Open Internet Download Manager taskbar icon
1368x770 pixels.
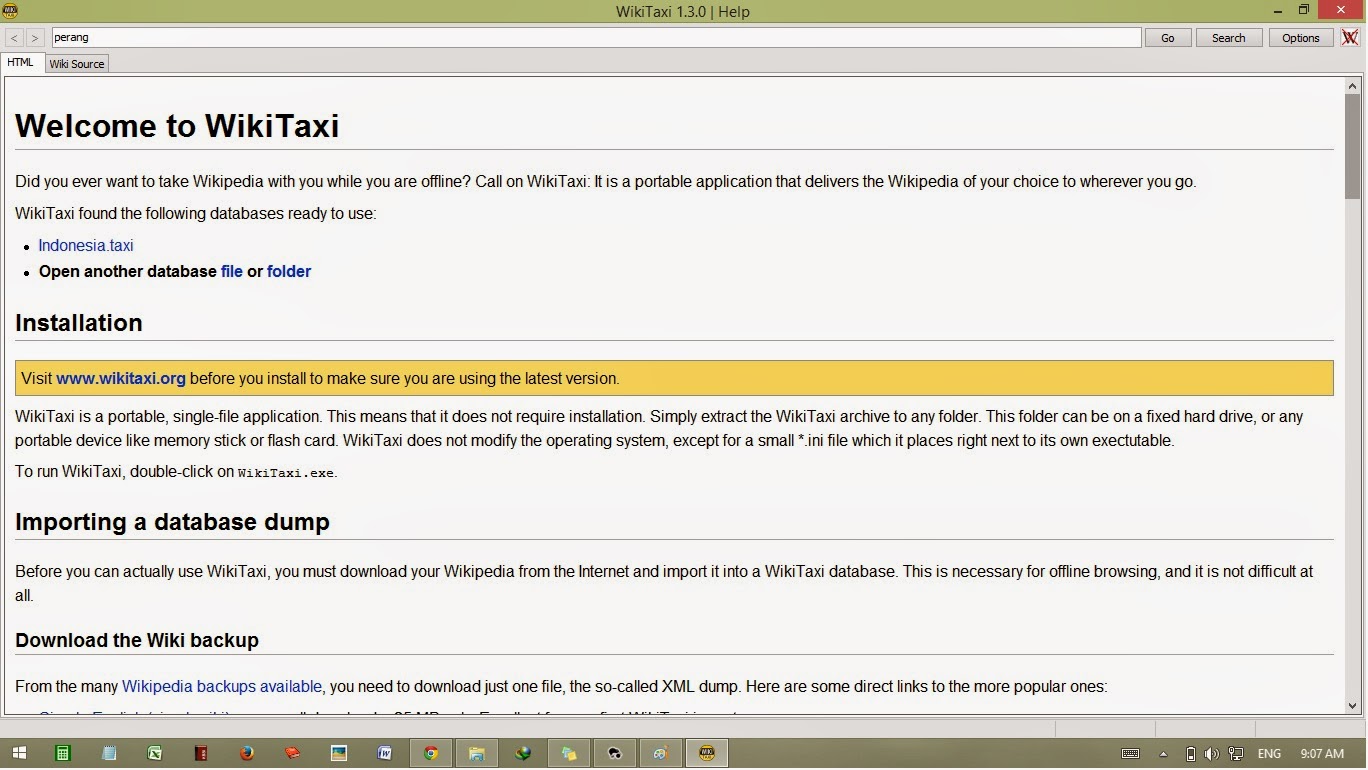(x=523, y=753)
